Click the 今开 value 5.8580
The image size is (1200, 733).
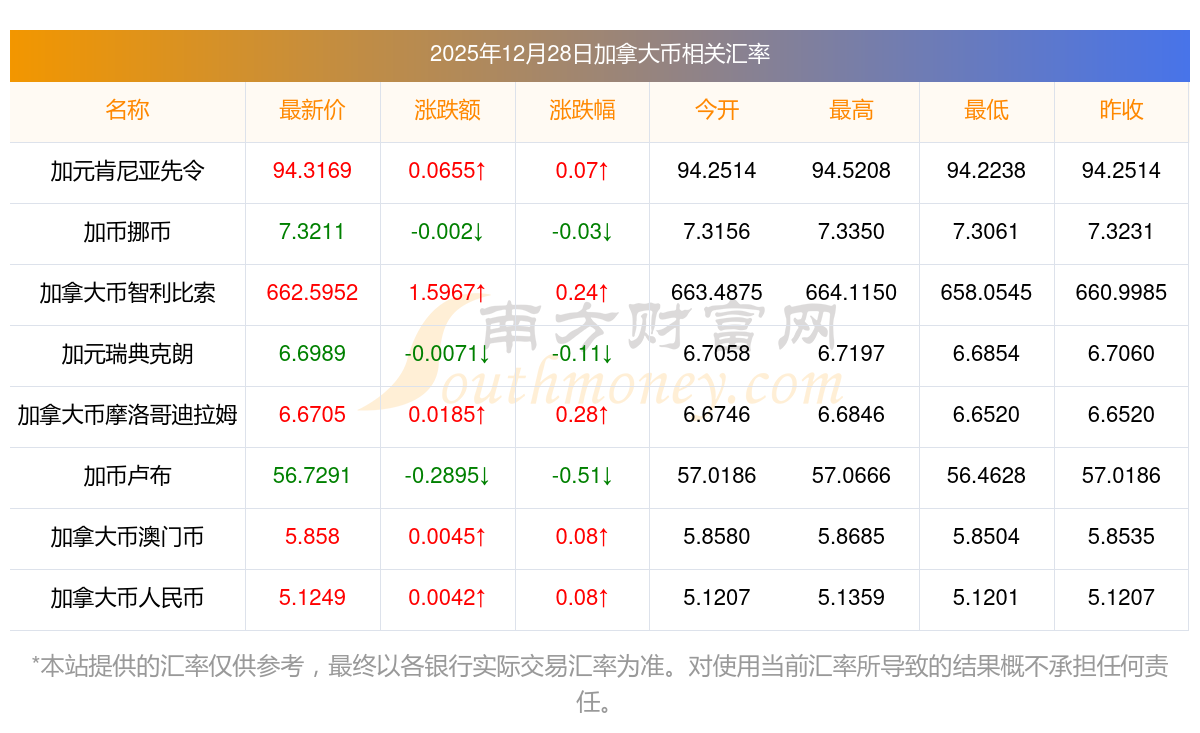[717, 537]
